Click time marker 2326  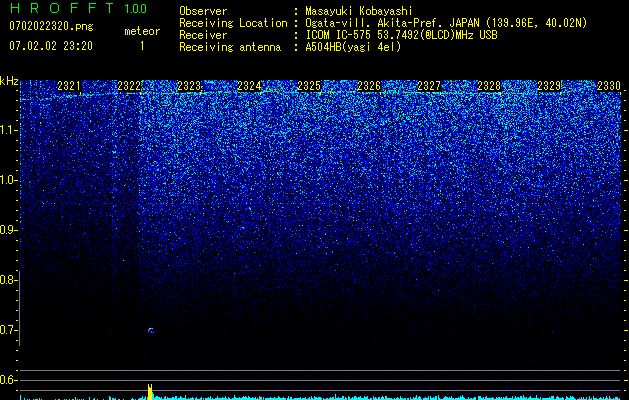pos(369,86)
